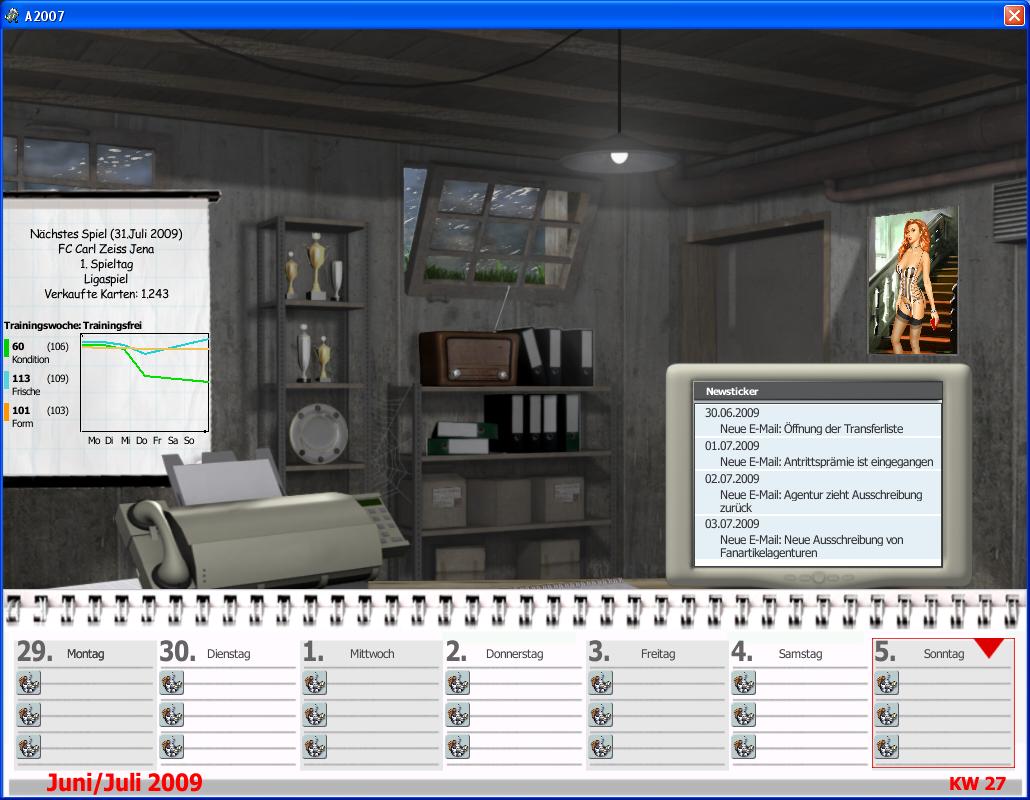Click 'FC Carl Zeiss Jena' on the flipchart

tap(106, 249)
